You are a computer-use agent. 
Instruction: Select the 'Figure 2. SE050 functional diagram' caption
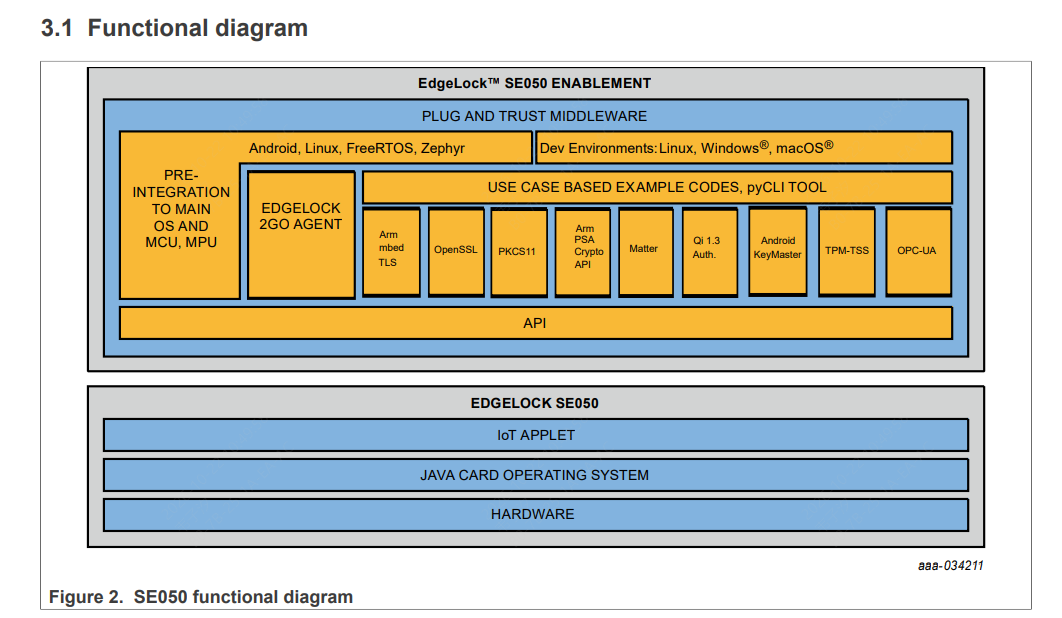(x=200, y=597)
